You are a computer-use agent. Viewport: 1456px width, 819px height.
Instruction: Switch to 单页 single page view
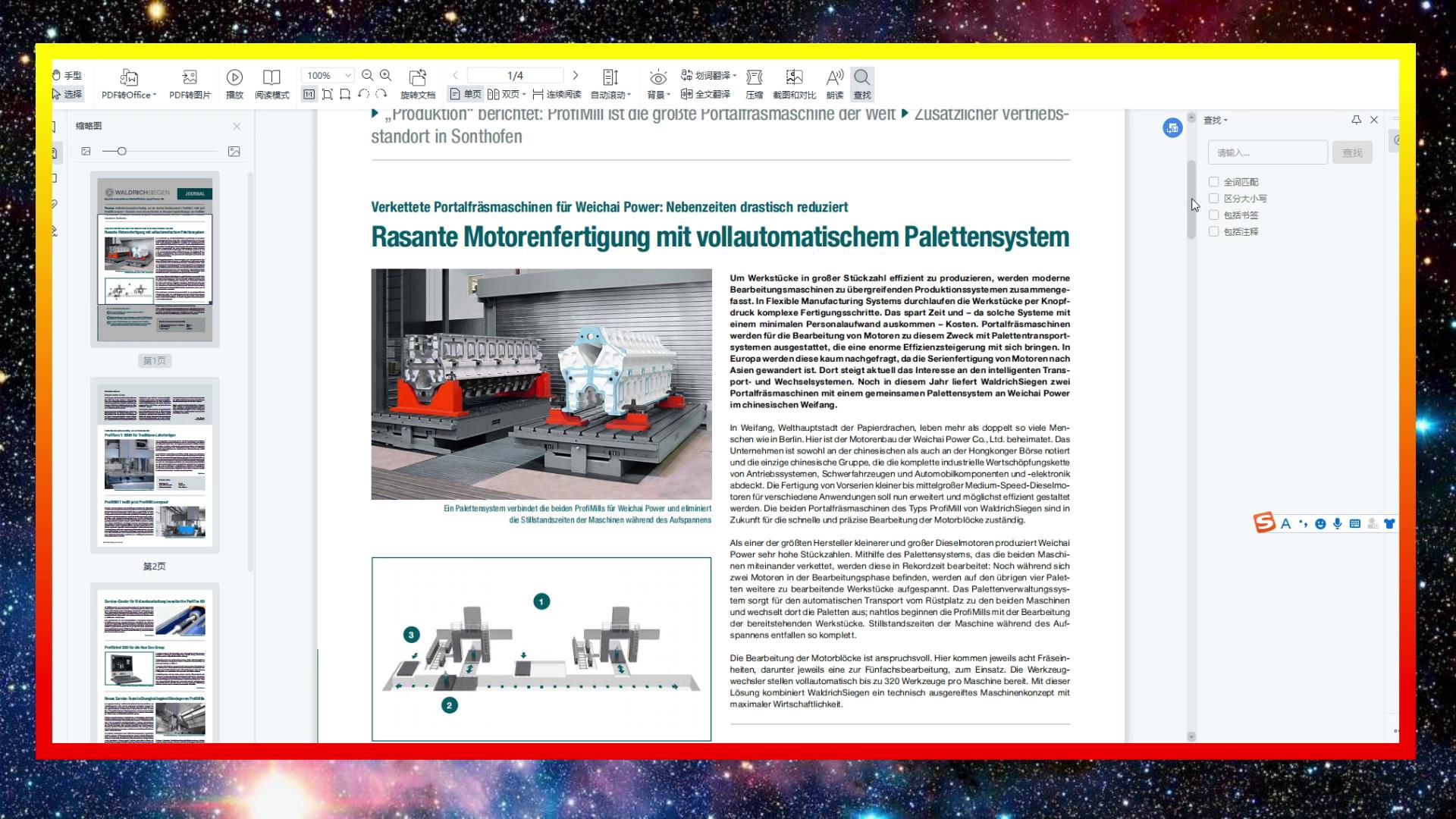coord(466,95)
